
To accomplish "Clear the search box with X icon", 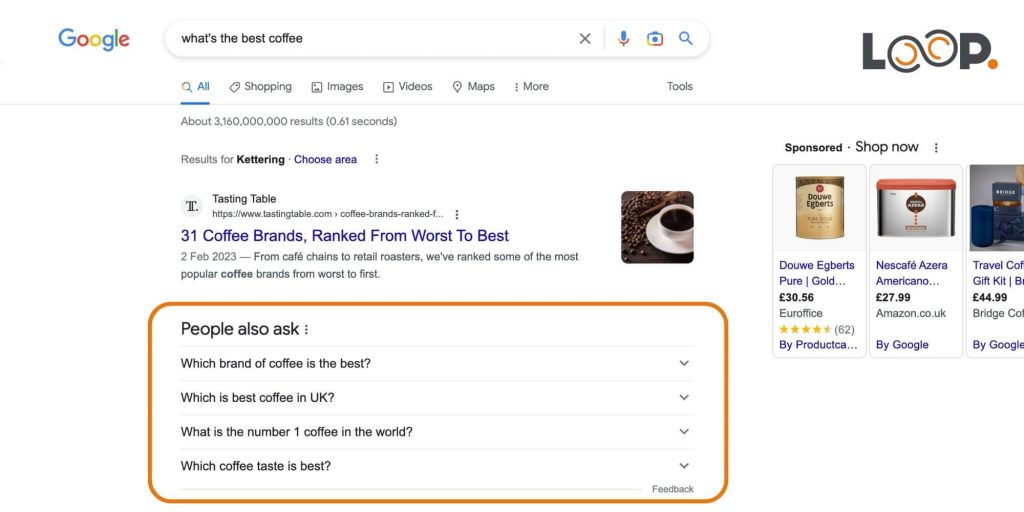I will 584,39.
